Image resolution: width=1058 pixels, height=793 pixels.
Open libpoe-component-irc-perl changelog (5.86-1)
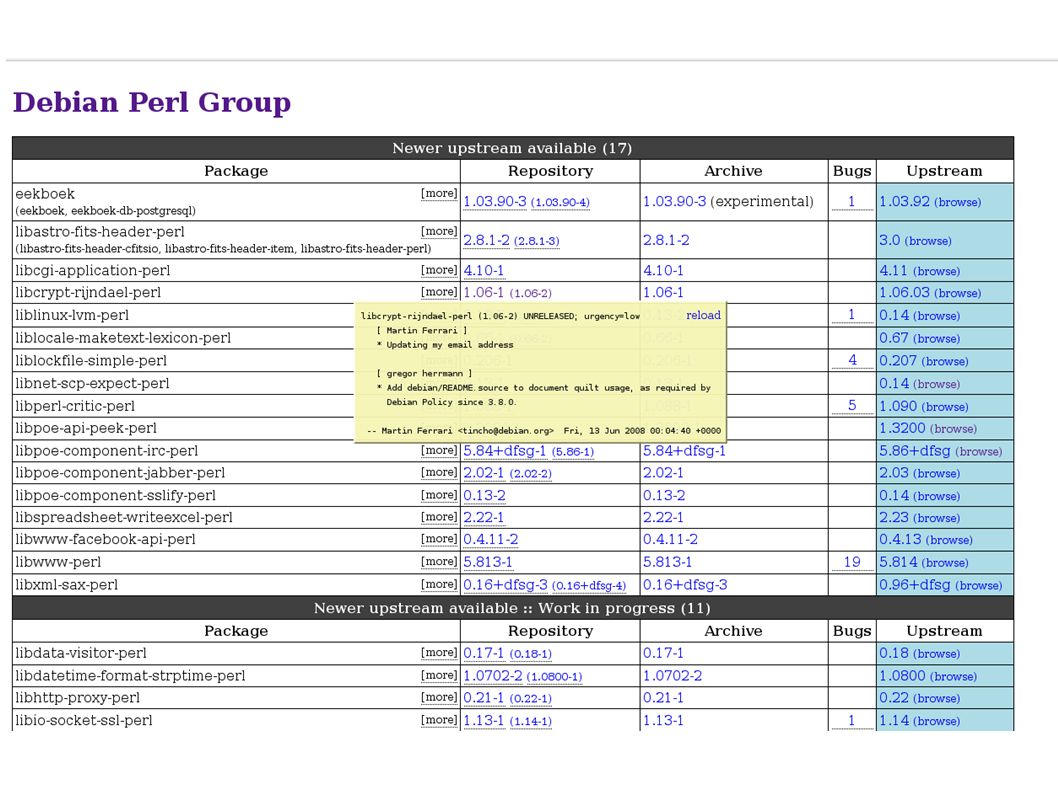573,452
